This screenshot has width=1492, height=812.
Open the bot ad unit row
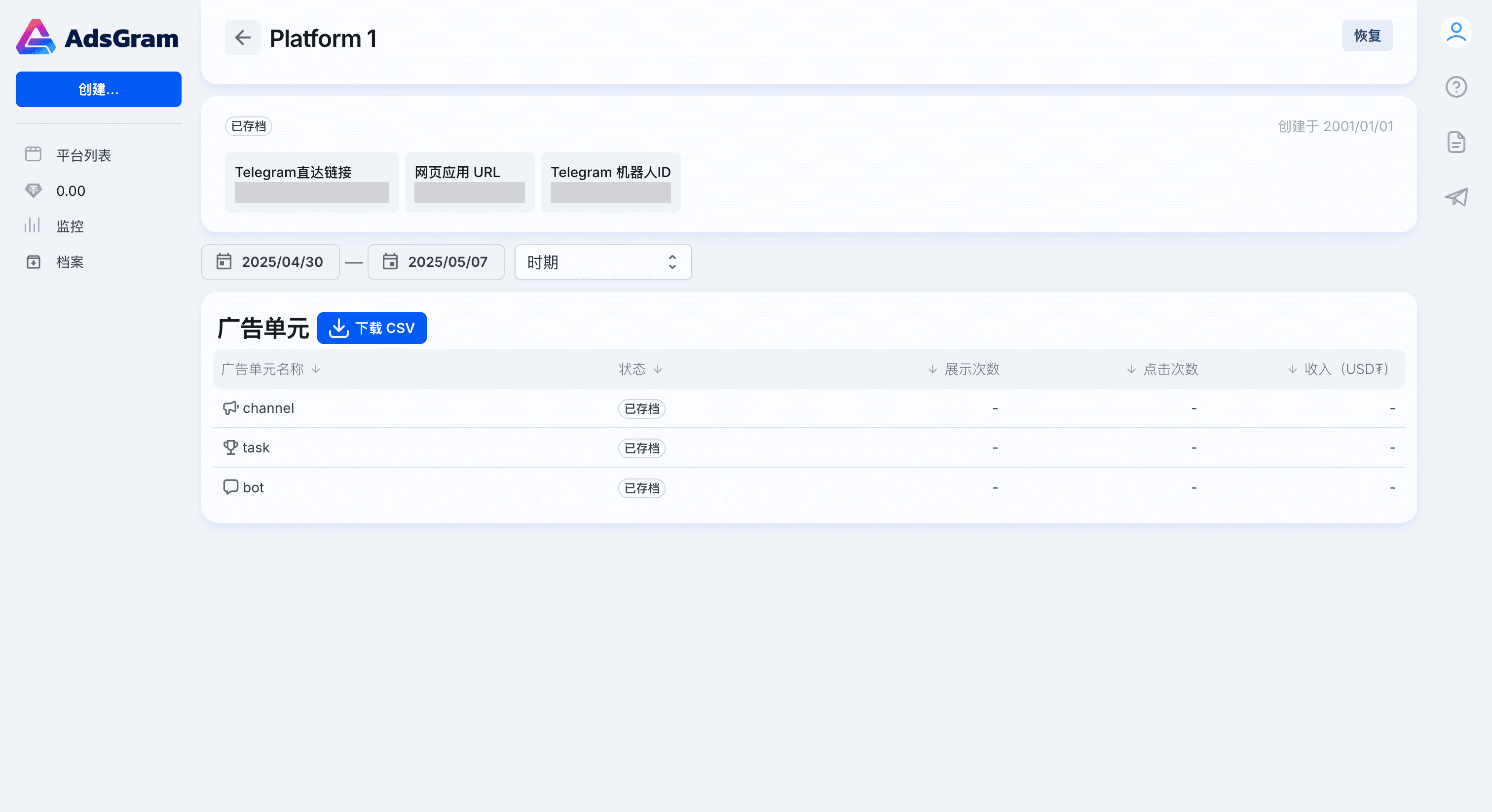point(809,488)
